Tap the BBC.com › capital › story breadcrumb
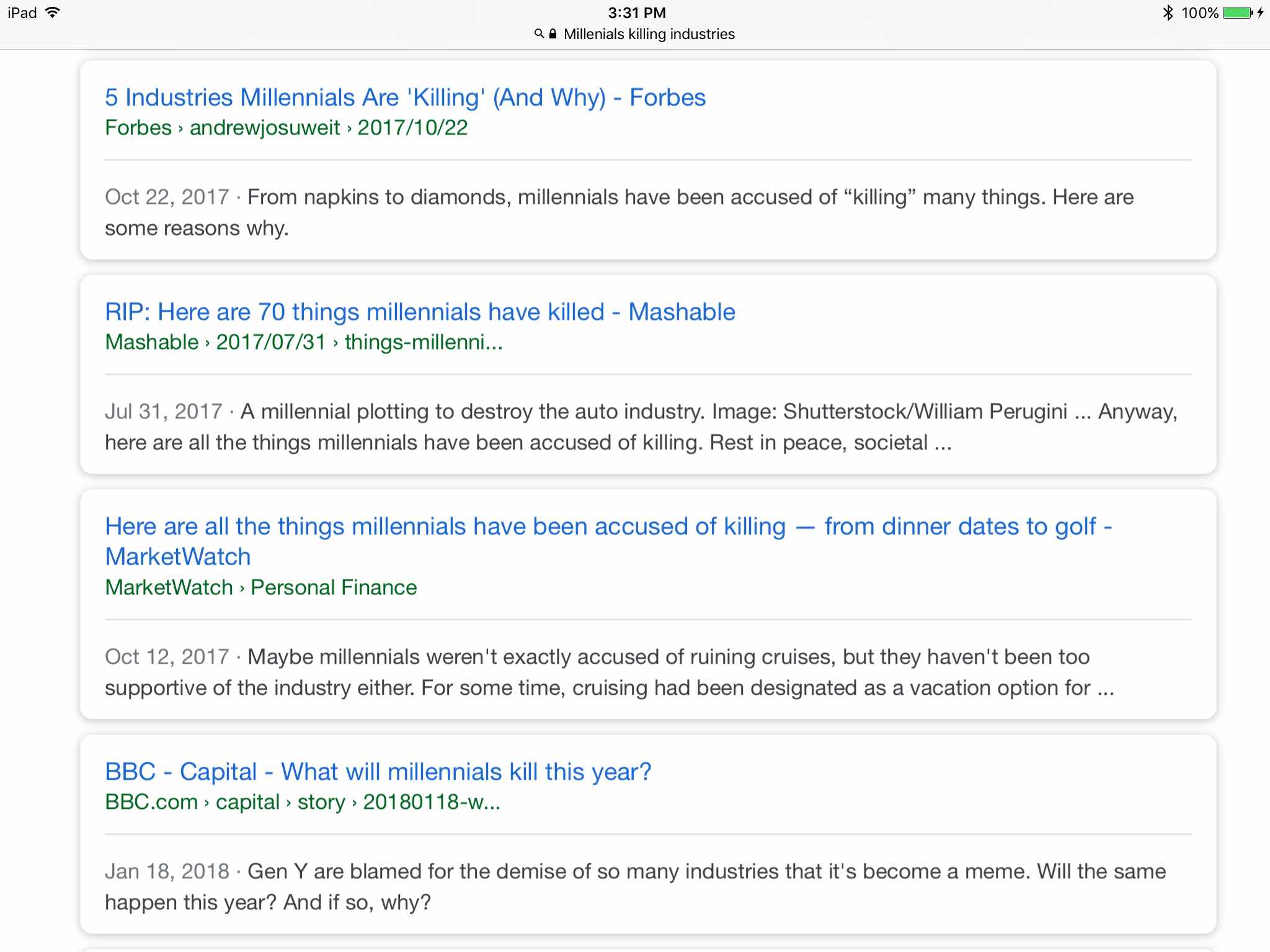The image size is (1270, 952). 302,802
